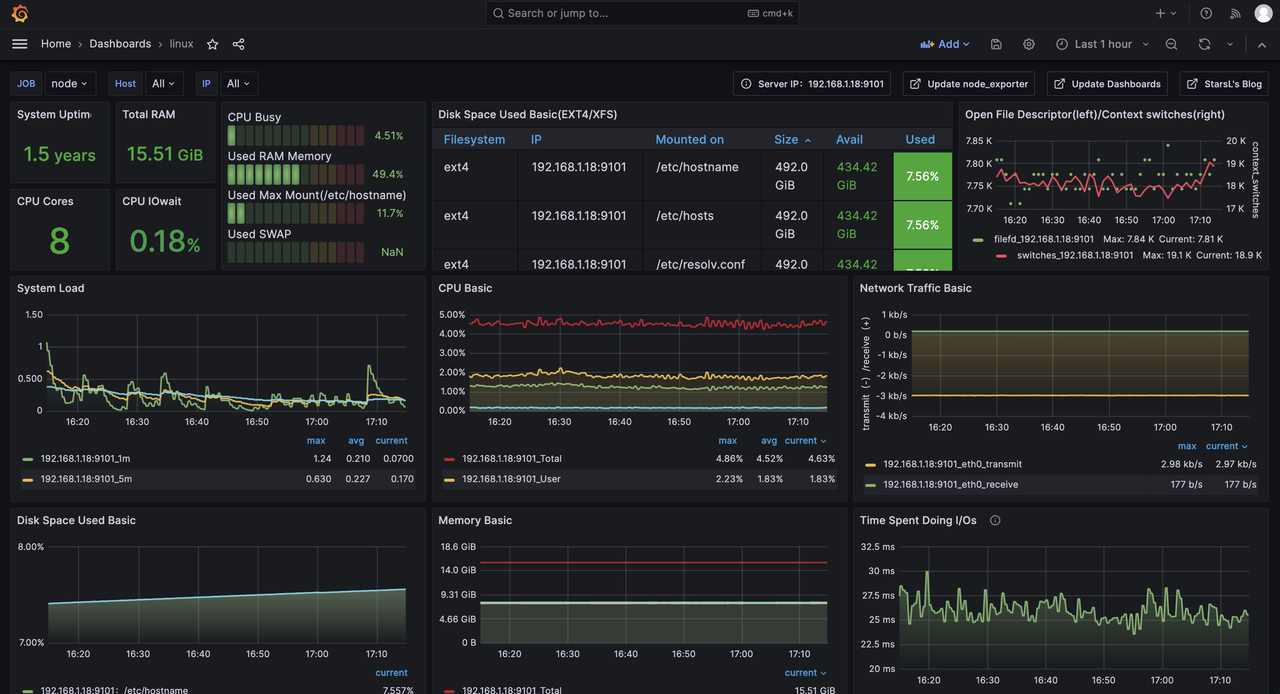Expand the Host variable dropdown
Image resolution: width=1280 pixels, height=694 pixels.
coord(163,84)
